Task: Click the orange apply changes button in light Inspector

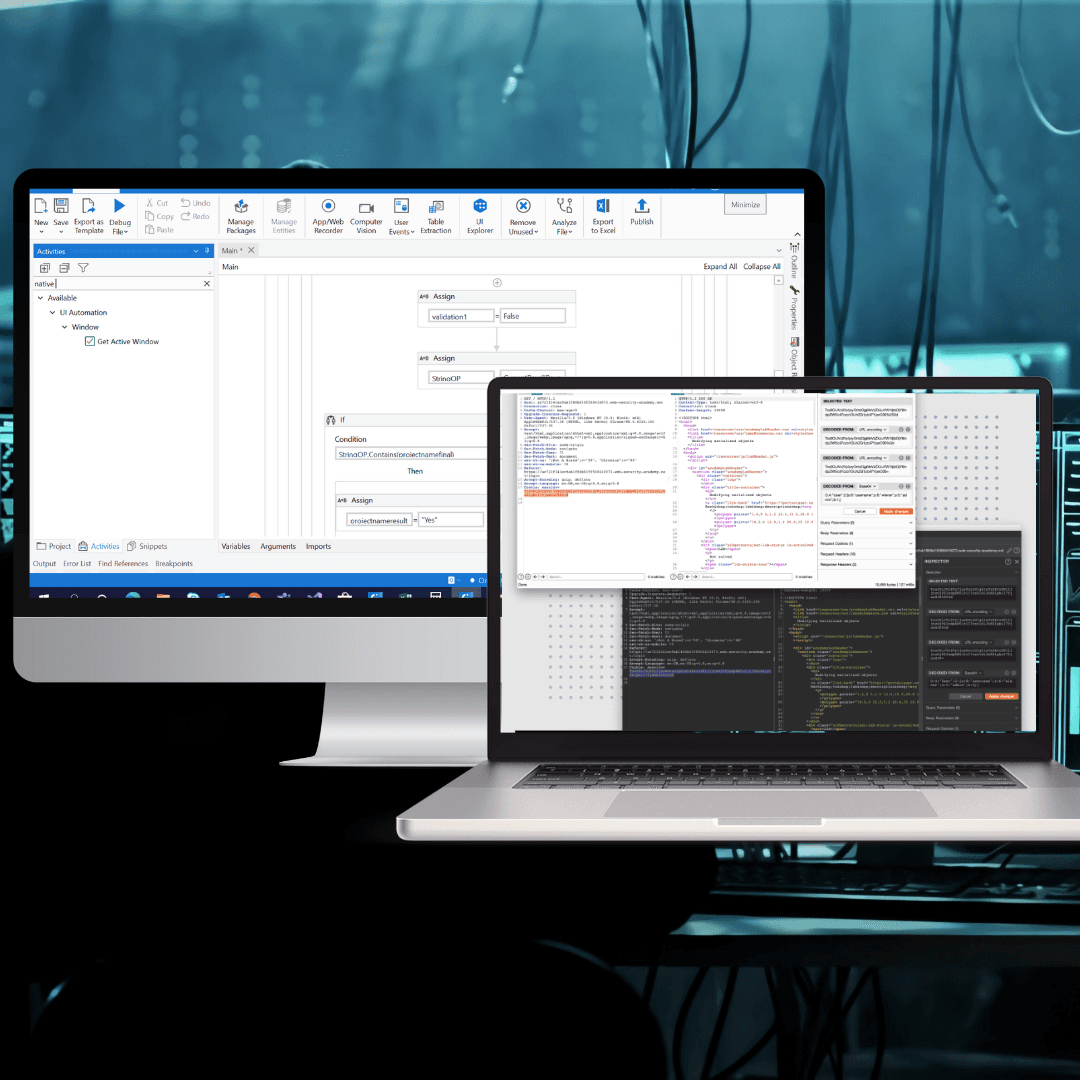Action: [896, 511]
